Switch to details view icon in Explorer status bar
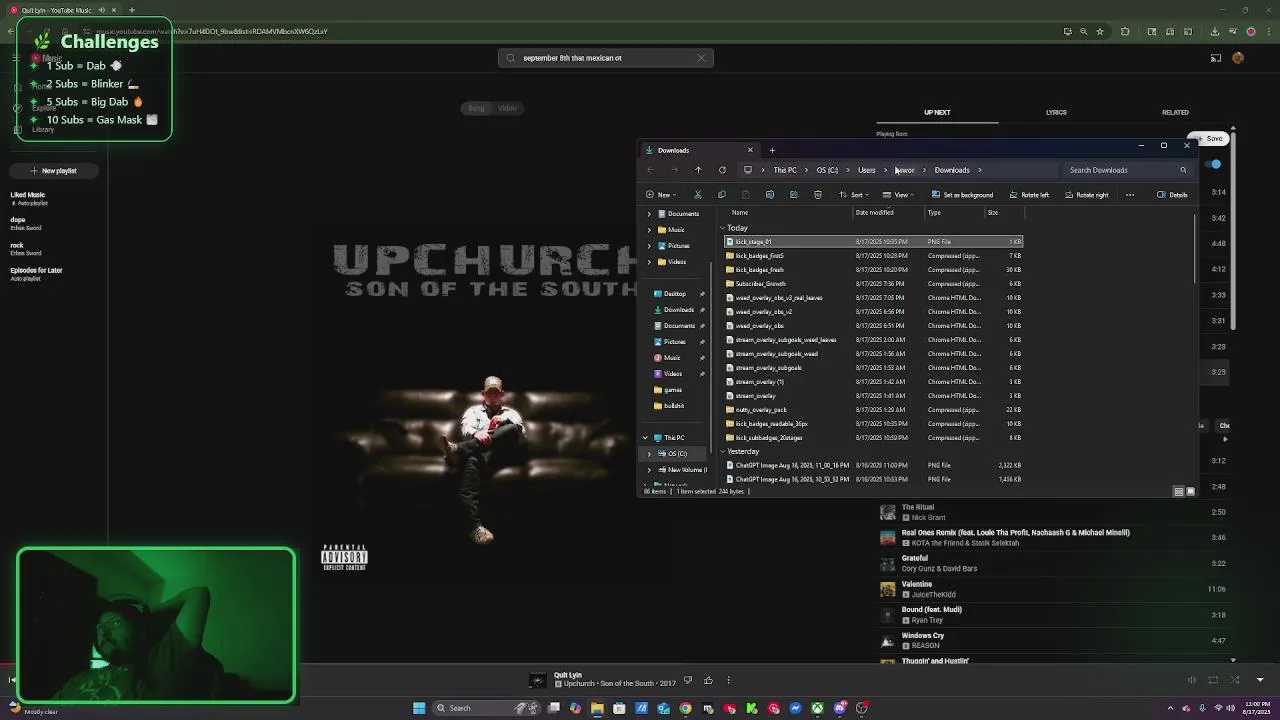Viewport: 1280px width, 720px height. [1179, 492]
